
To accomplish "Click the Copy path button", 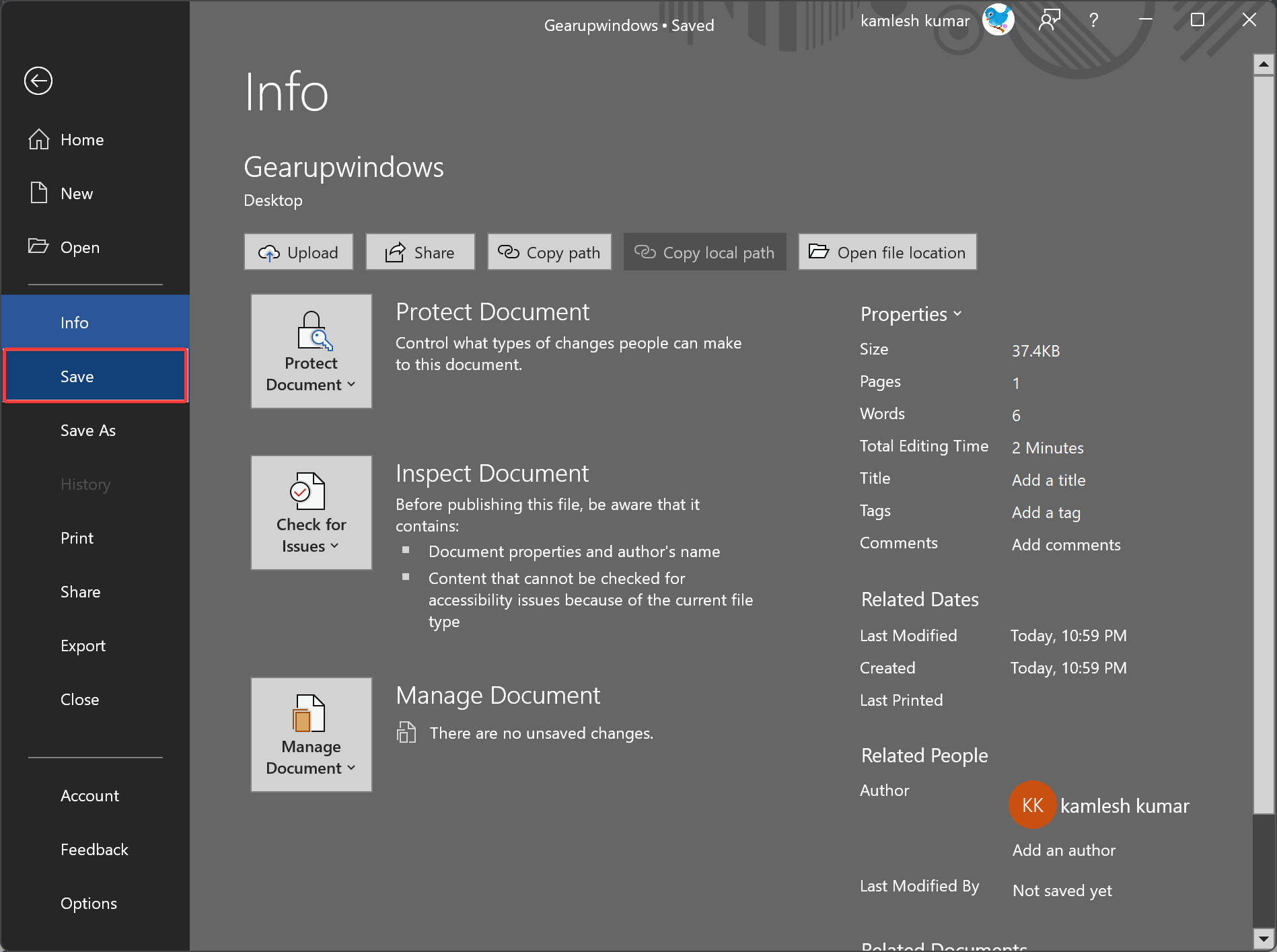I will pyautogui.click(x=550, y=252).
